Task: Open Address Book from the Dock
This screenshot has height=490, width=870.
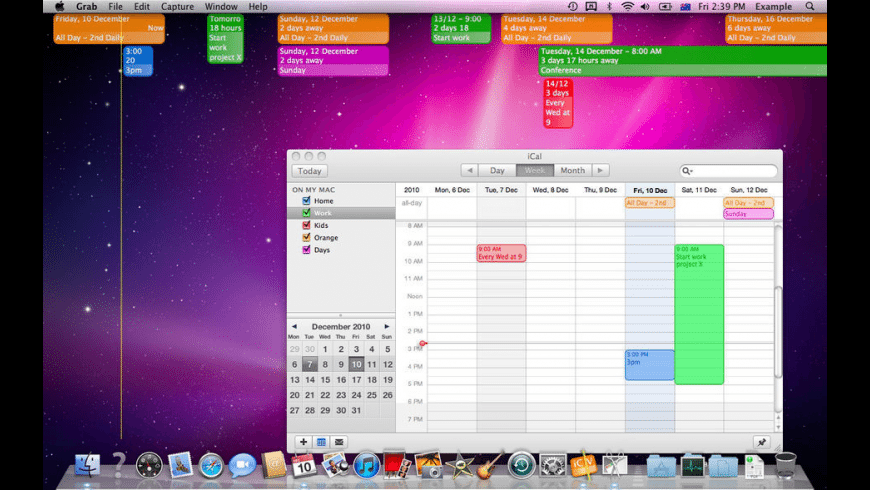Action: (273, 465)
